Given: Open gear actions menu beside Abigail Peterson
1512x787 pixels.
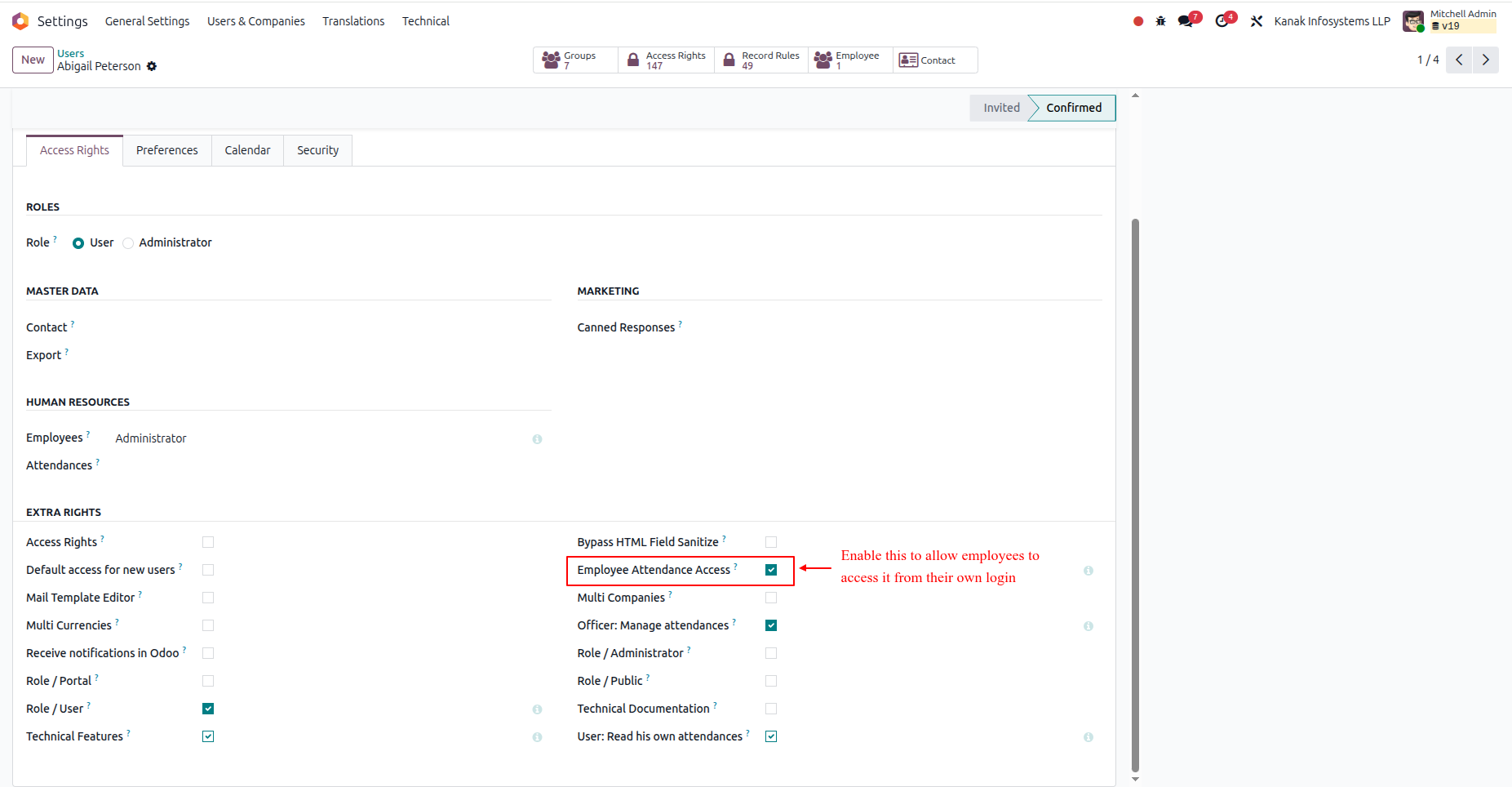Looking at the screenshot, I should tap(152, 66).
